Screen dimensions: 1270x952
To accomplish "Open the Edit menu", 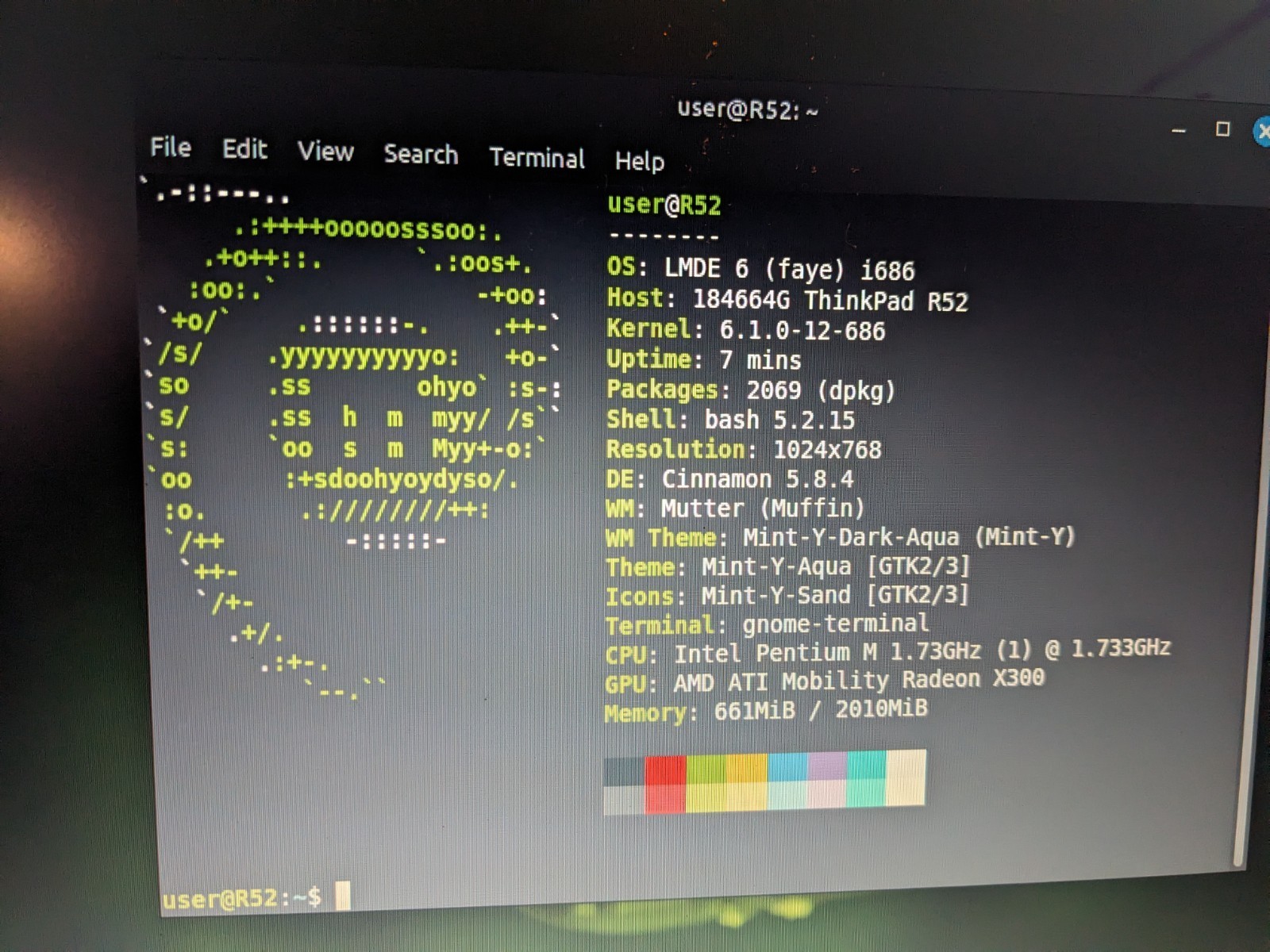I will click(x=244, y=149).
